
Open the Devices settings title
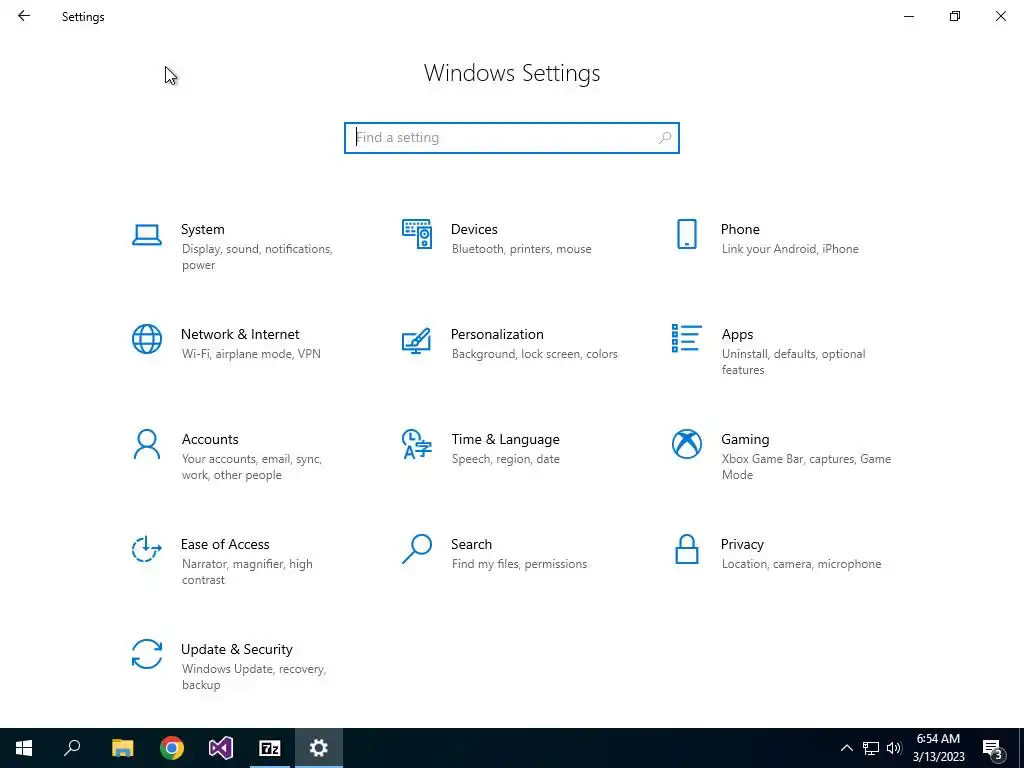point(474,229)
